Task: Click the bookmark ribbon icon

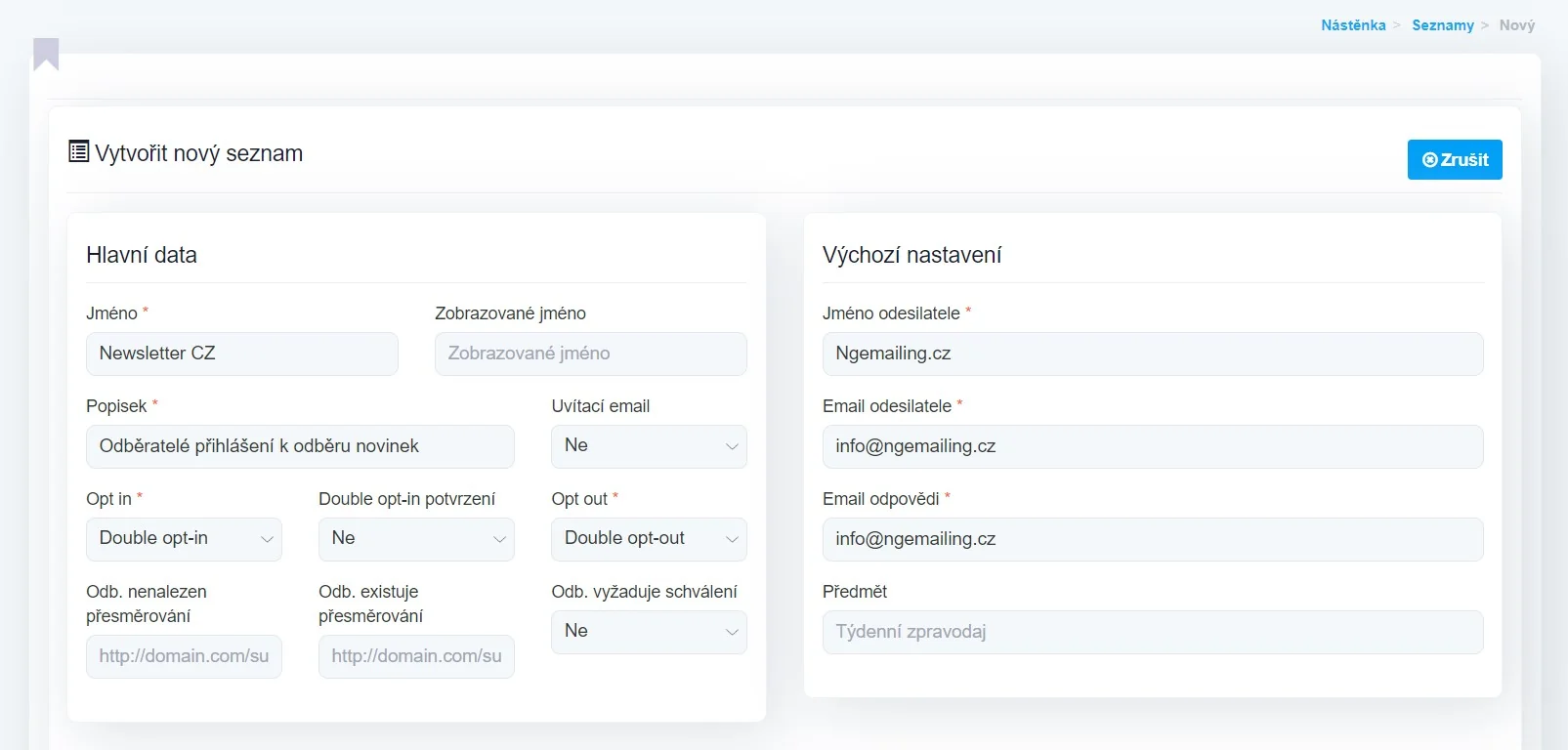Action: coord(46,54)
